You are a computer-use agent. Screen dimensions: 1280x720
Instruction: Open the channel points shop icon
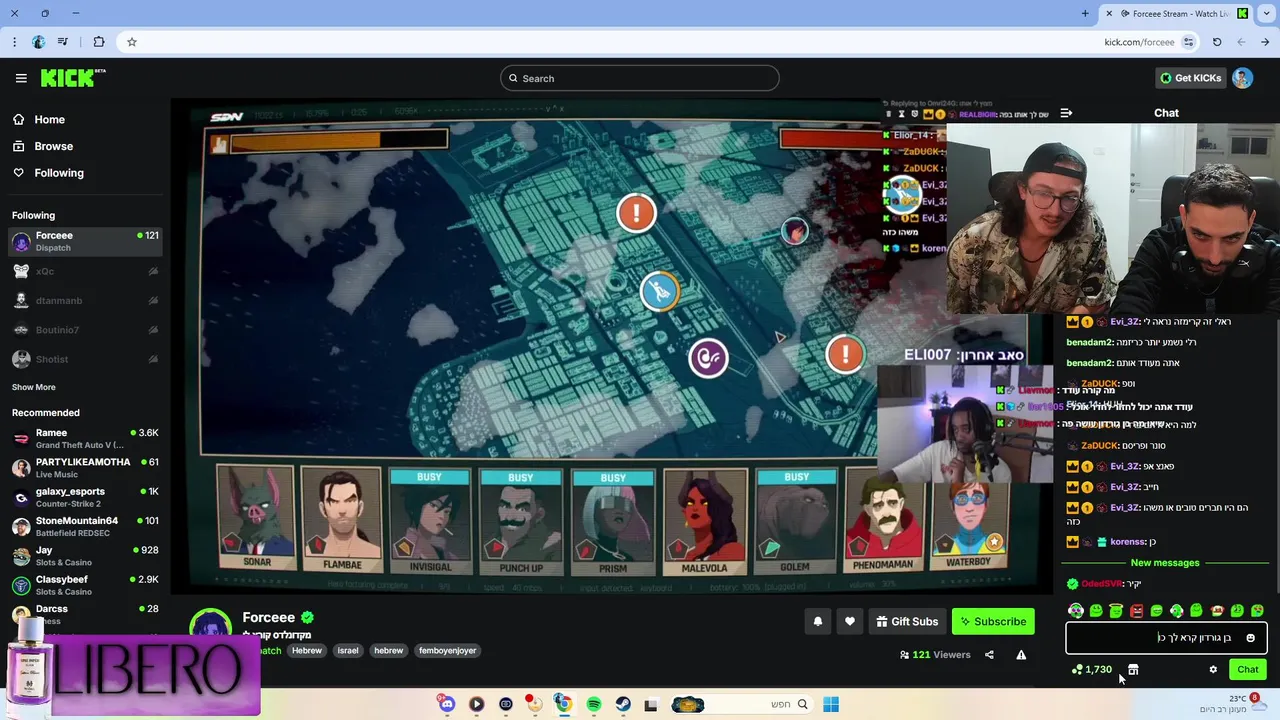1133,670
